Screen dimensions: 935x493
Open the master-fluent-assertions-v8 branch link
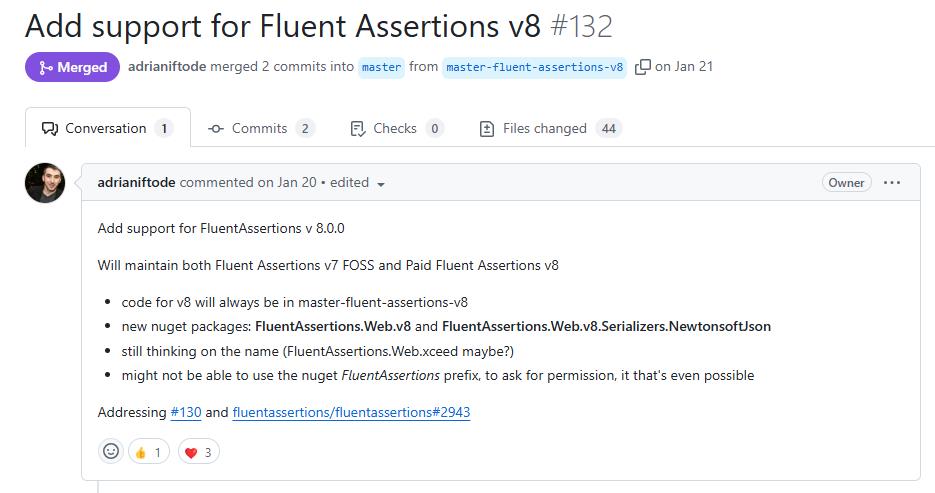point(534,67)
